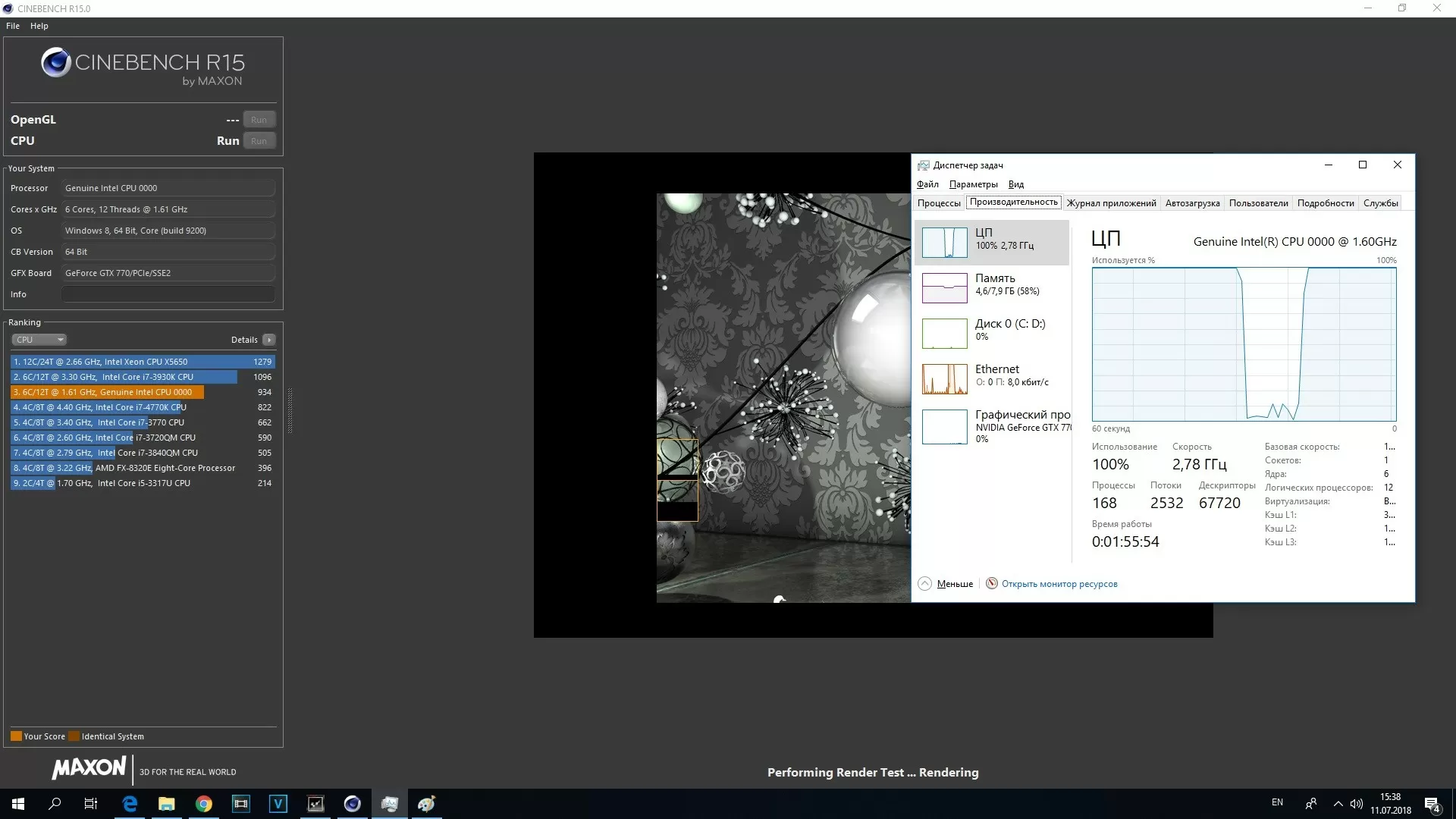Click the Task Manager taskbar icon

point(389,804)
